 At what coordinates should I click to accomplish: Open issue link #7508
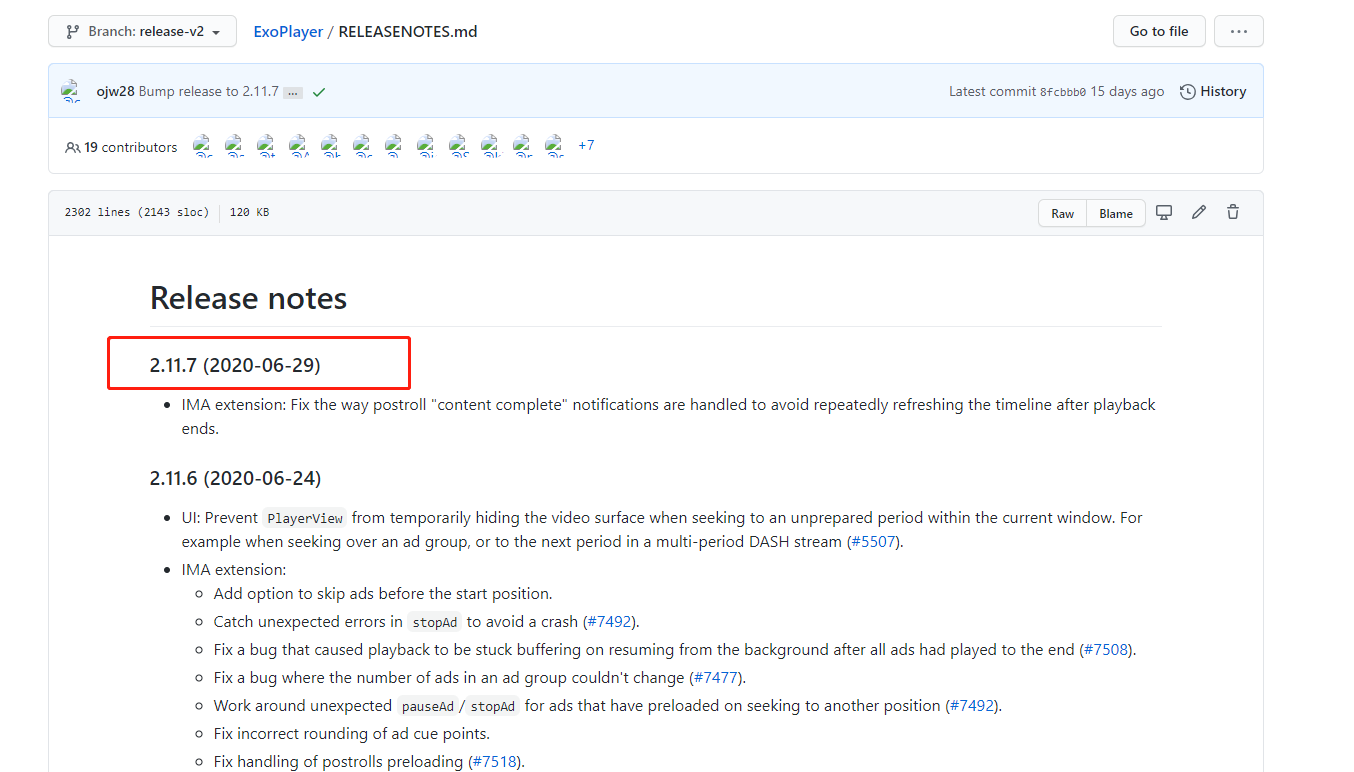coord(1107,649)
